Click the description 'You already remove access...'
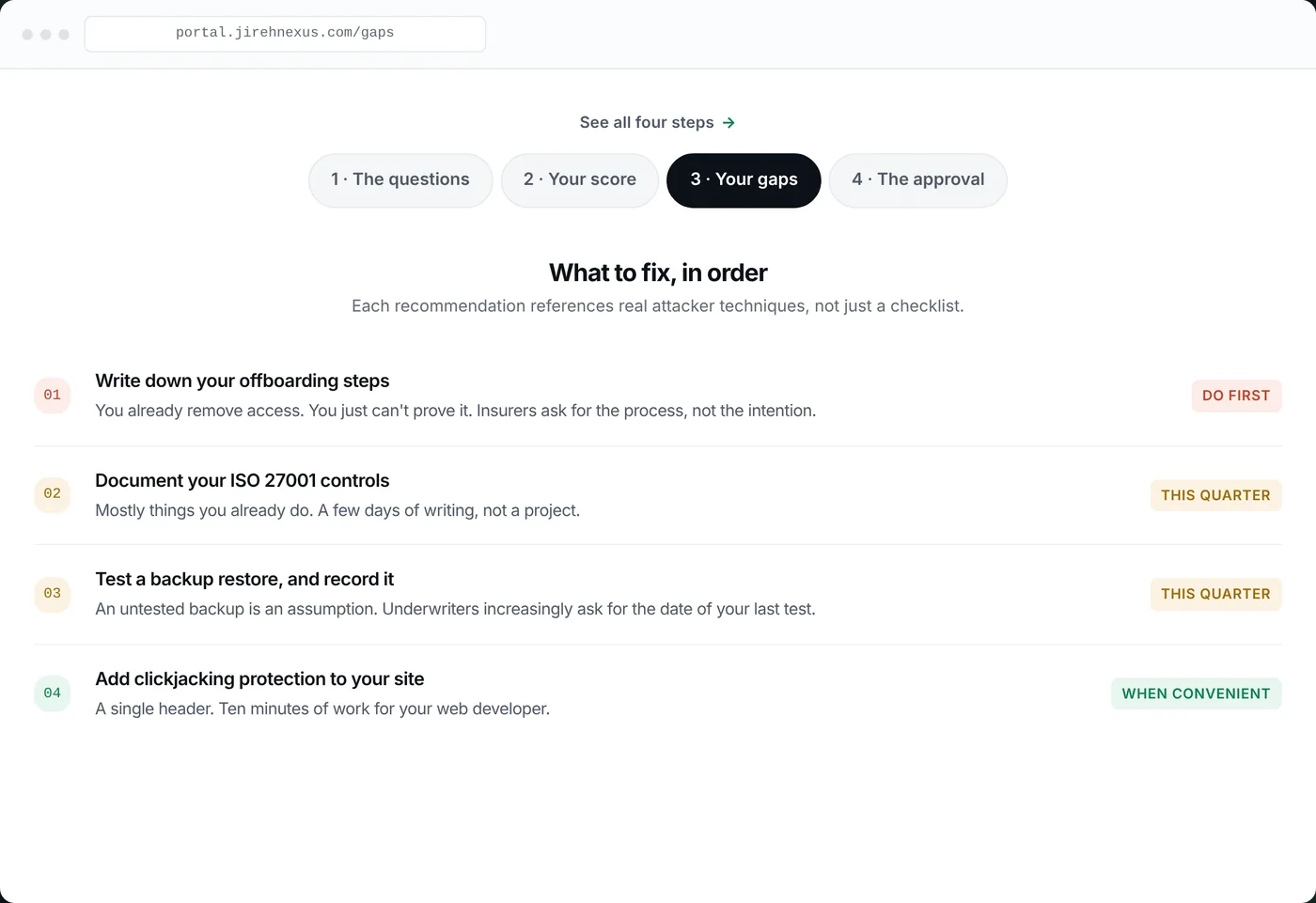The image size is (1316, 903). pos(456,411)
